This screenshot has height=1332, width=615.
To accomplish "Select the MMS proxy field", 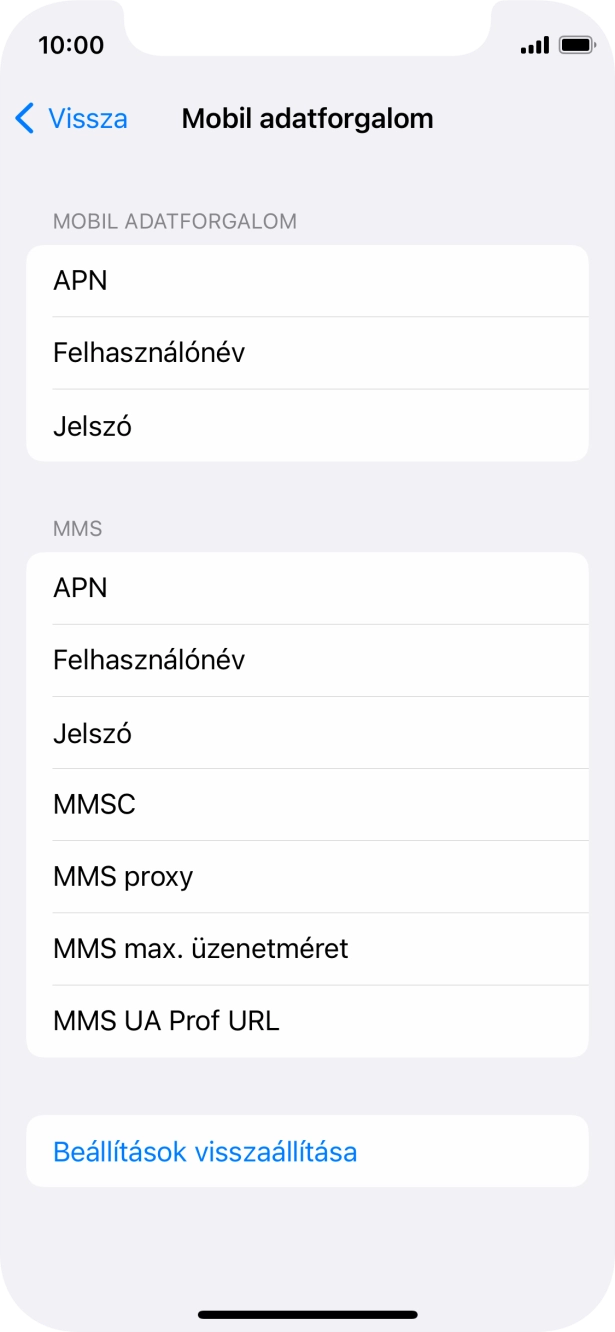I will click(x=307, y=876).
